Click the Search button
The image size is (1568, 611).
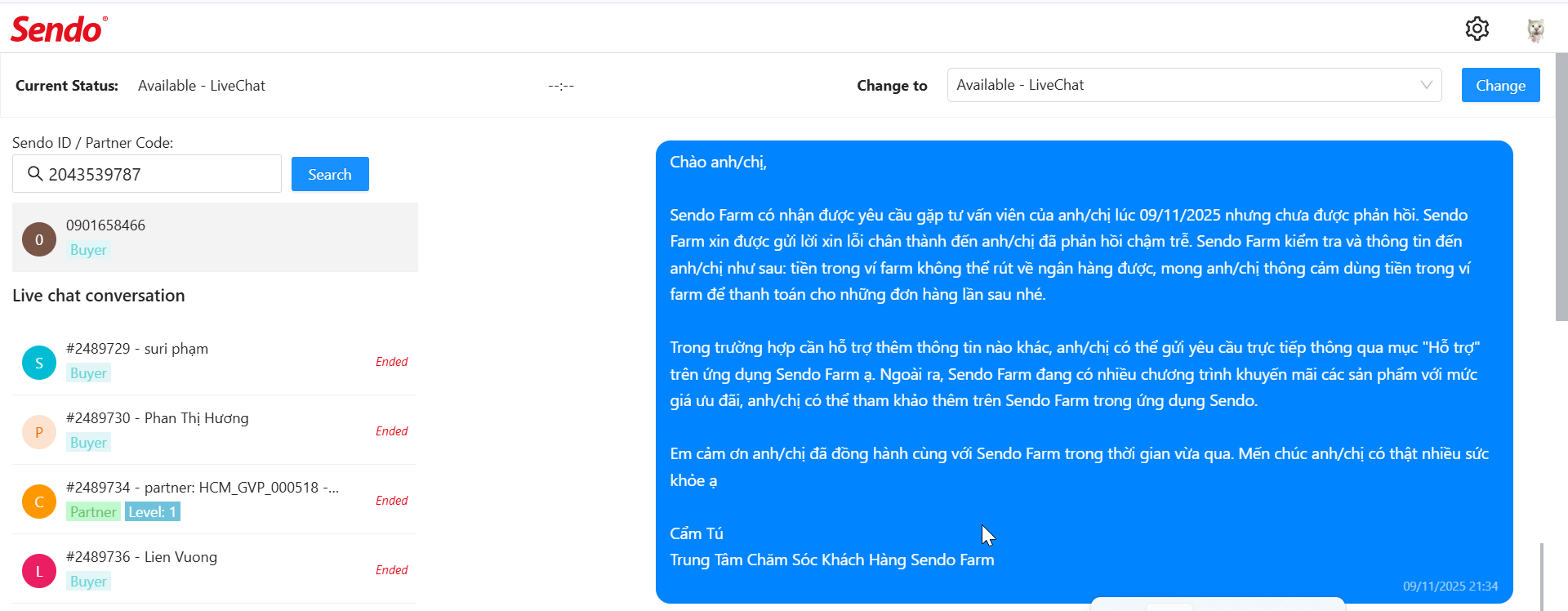330,174
